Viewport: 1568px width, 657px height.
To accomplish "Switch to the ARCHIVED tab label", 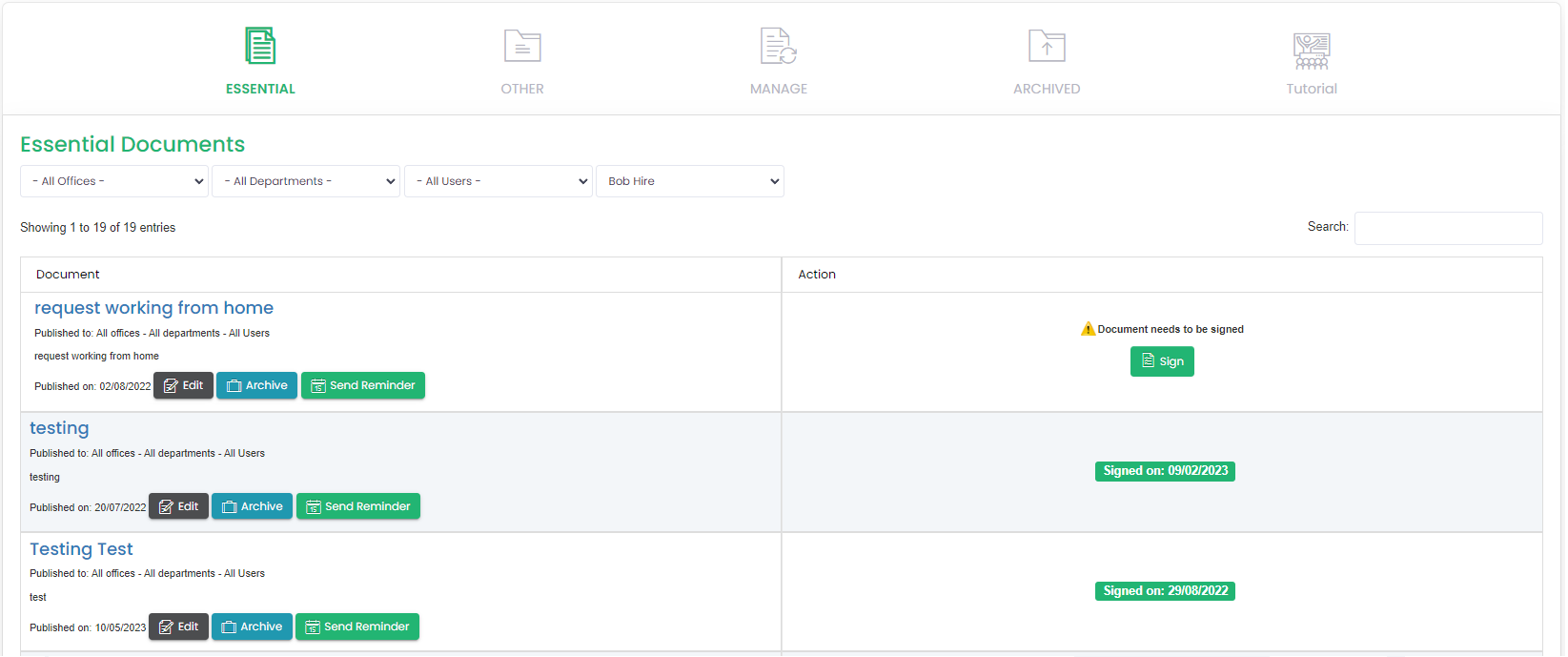I will [1047, 89].
